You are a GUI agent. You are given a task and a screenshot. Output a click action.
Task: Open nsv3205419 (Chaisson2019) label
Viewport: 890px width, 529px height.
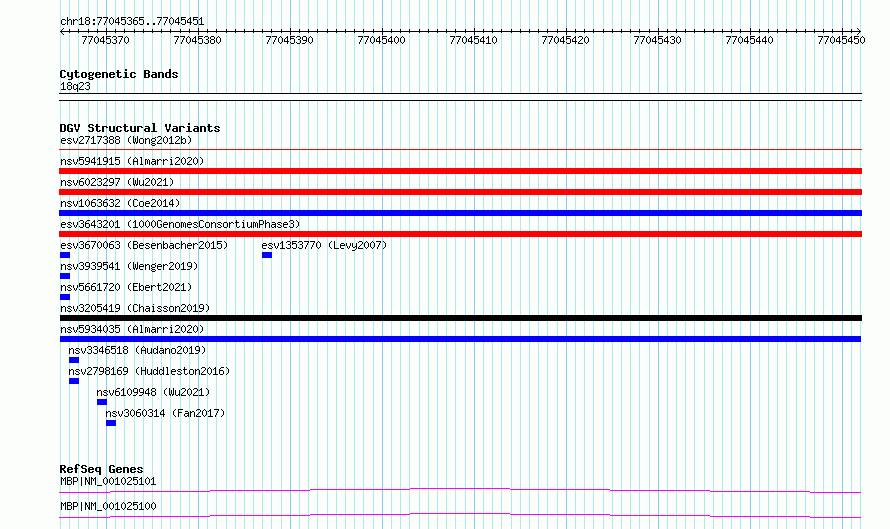click(x=135, y=308)
